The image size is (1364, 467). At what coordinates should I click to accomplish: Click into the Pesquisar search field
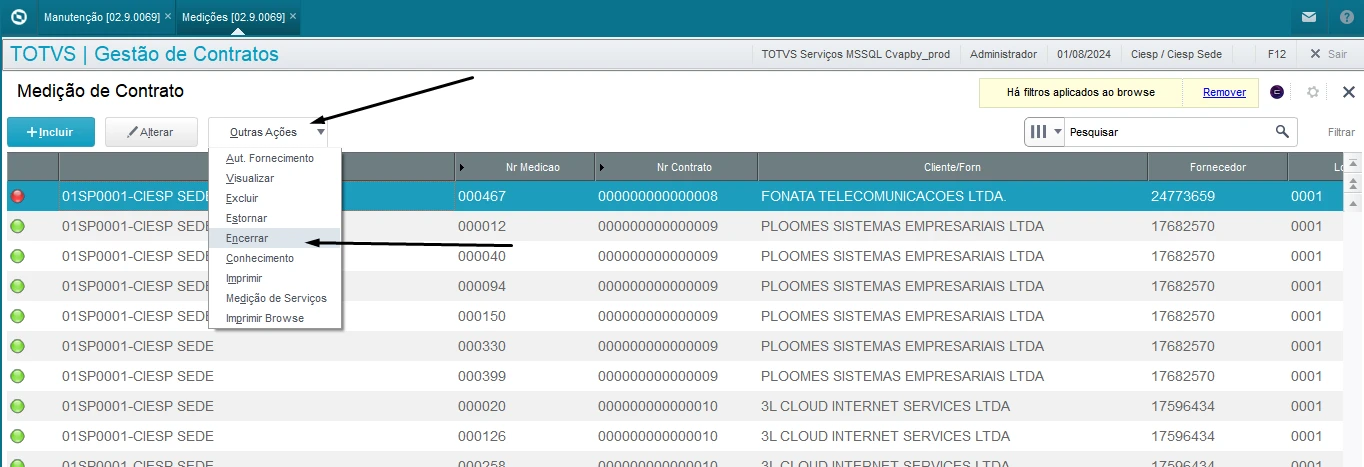tap(1165, 132)
